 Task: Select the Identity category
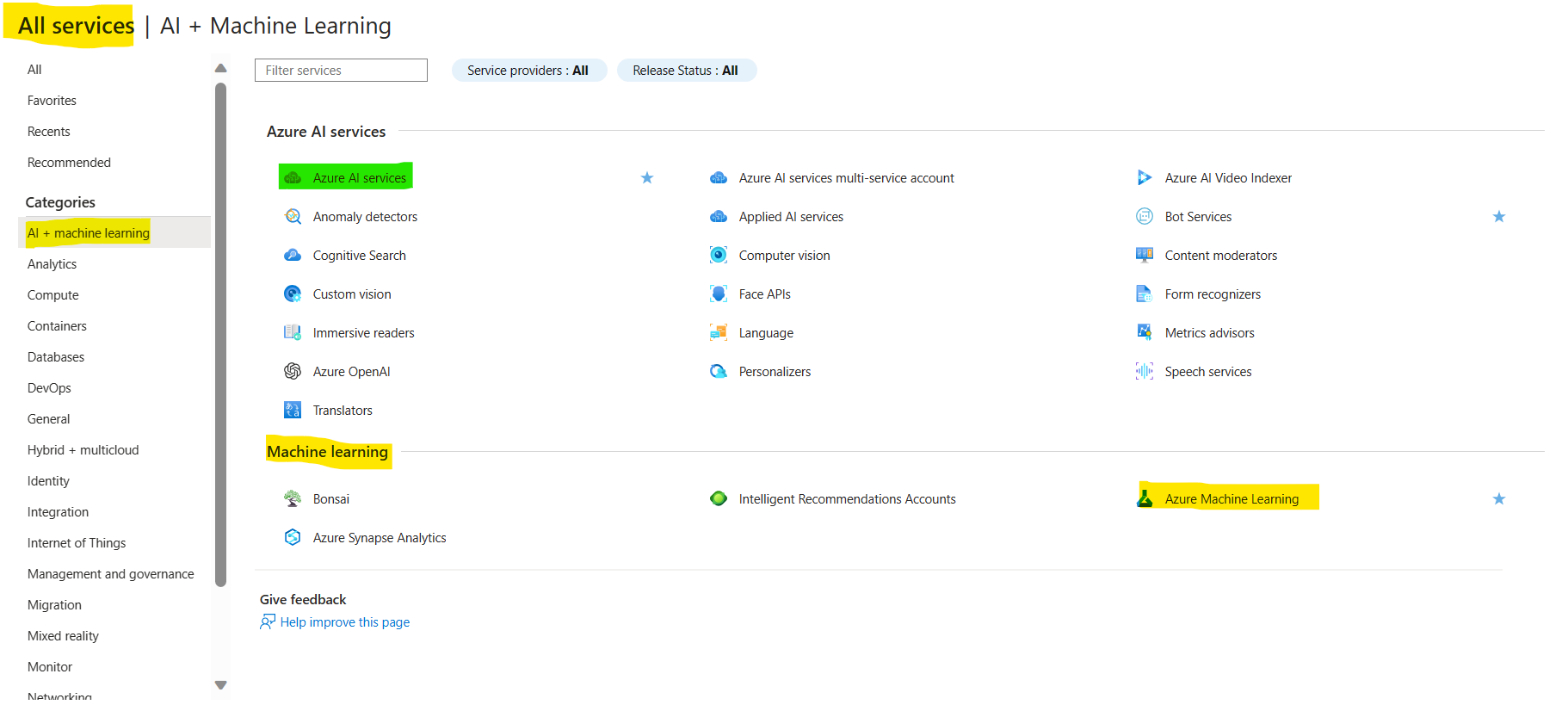[x=48, y=481]
